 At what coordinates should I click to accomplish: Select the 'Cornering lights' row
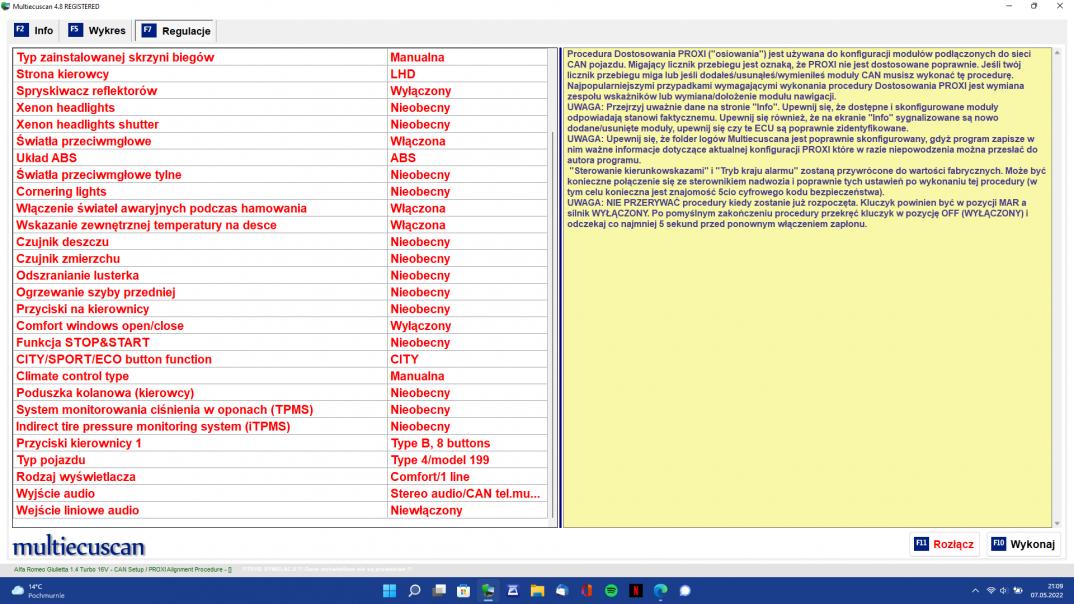click(x=280, y=192)
